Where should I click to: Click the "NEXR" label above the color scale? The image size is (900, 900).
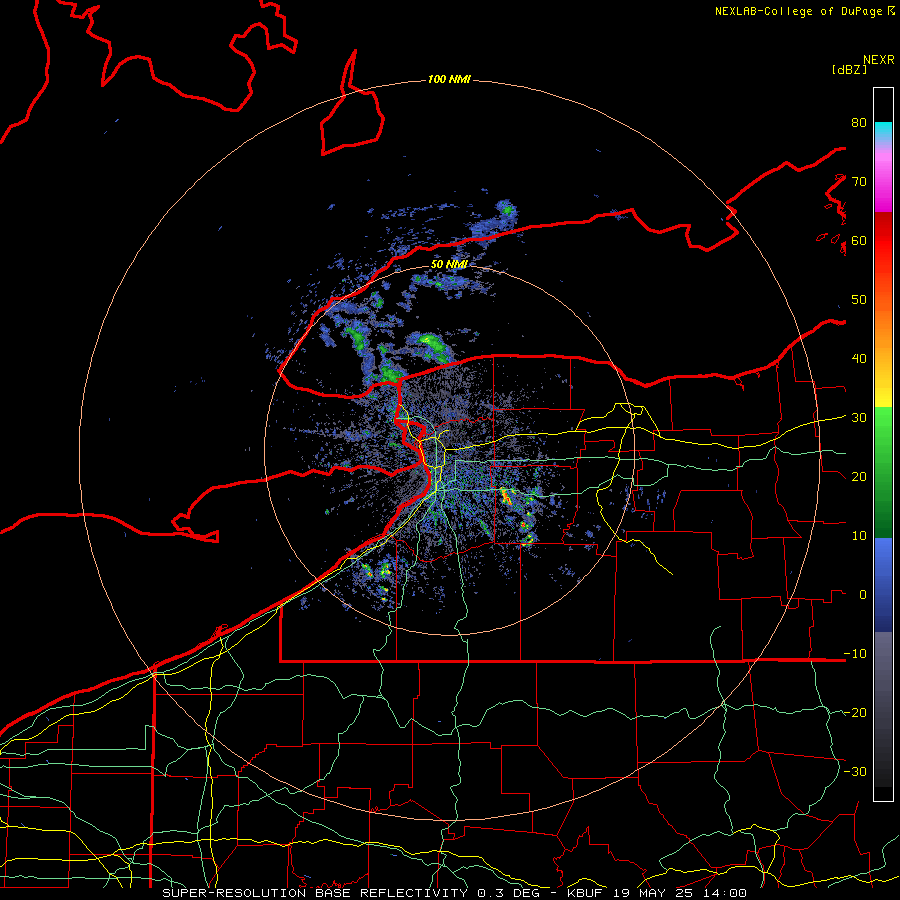(x=879, y=60)
